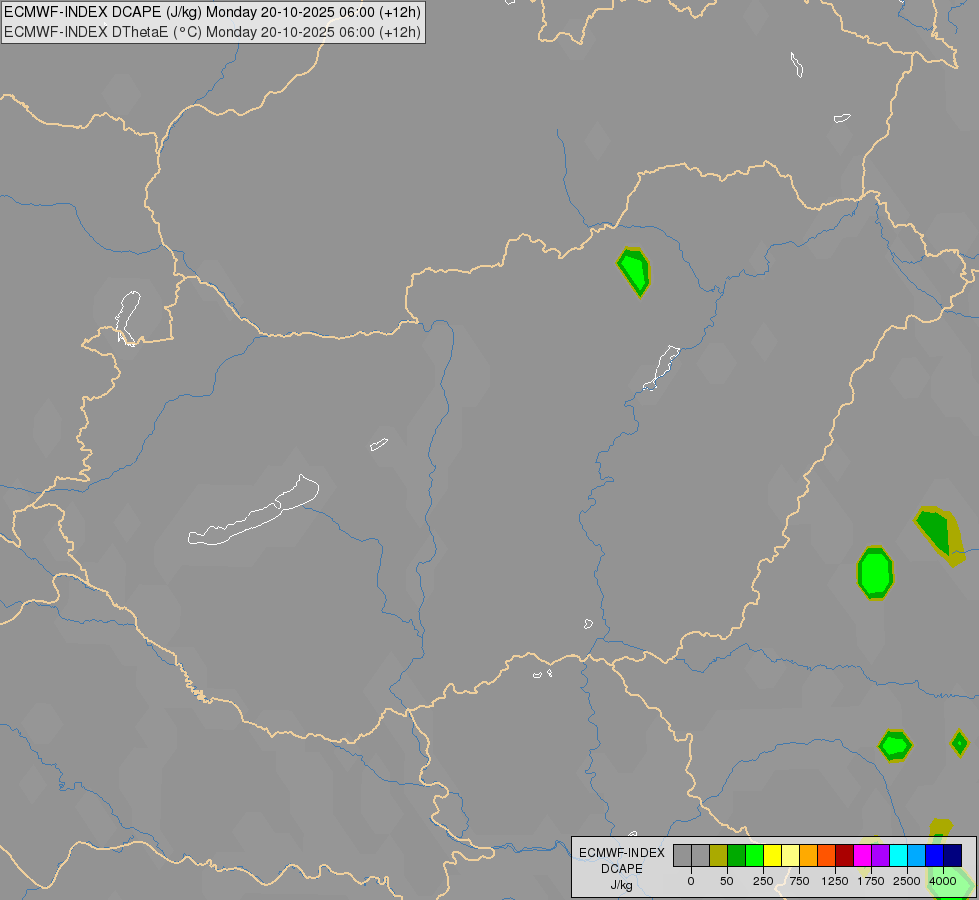
Task: Click the 50 value on the legend scale
Action: [x=727, y=881]
